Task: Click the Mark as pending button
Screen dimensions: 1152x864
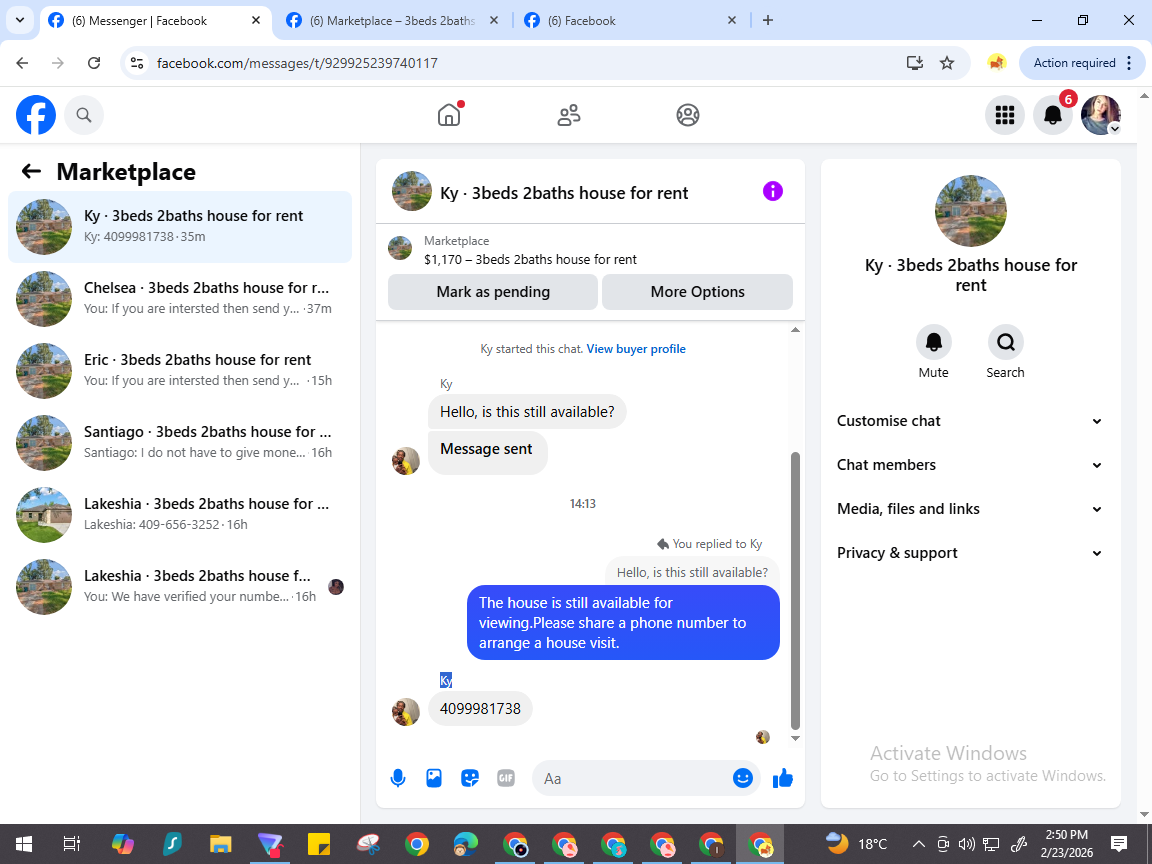Action: click(x=493, y=292)
